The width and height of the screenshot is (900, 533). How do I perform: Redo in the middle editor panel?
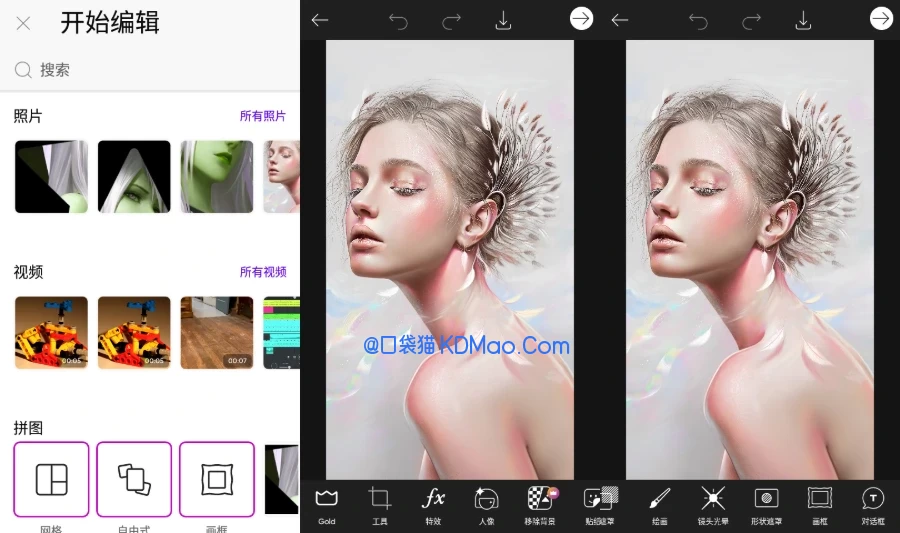[x=451, y=21]
